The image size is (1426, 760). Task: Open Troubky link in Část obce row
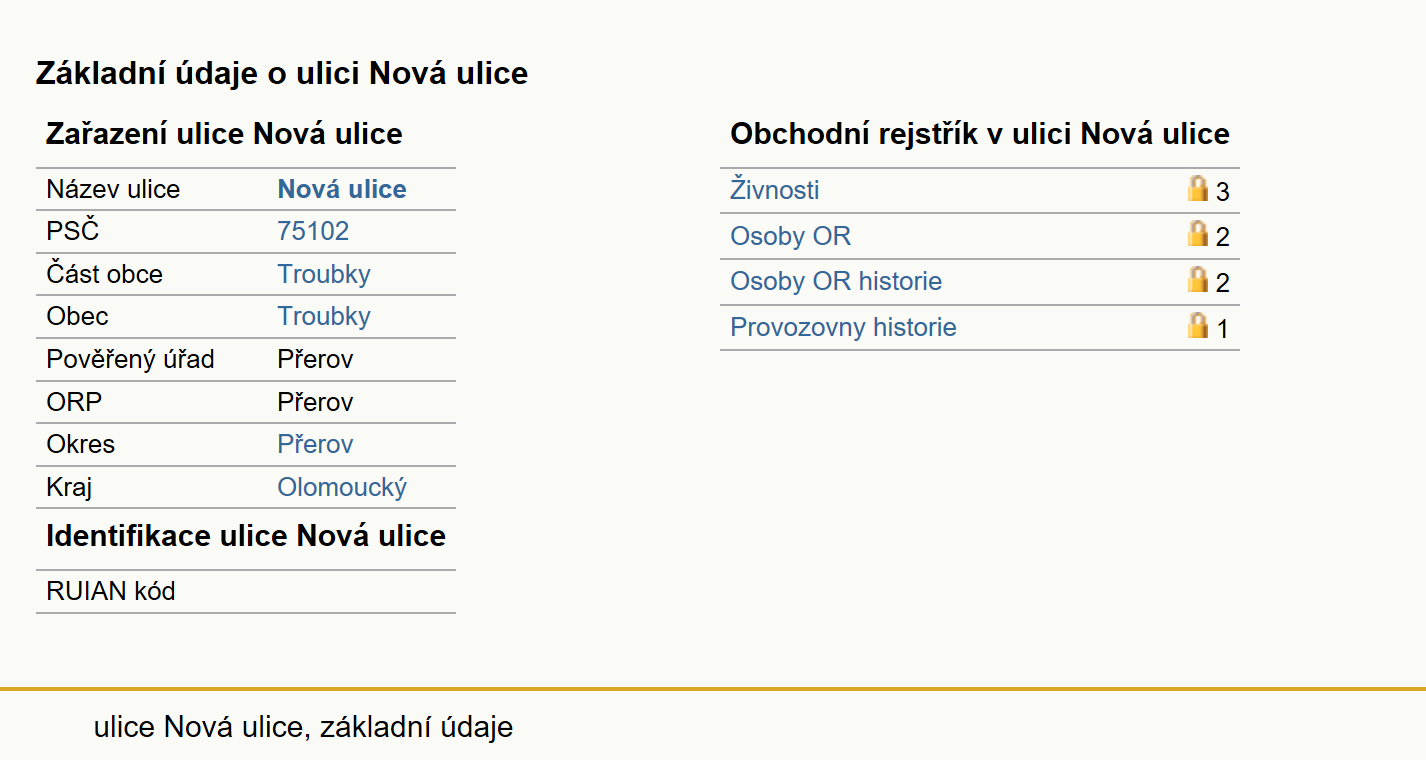pyautogui.click(x=324, y=274)
